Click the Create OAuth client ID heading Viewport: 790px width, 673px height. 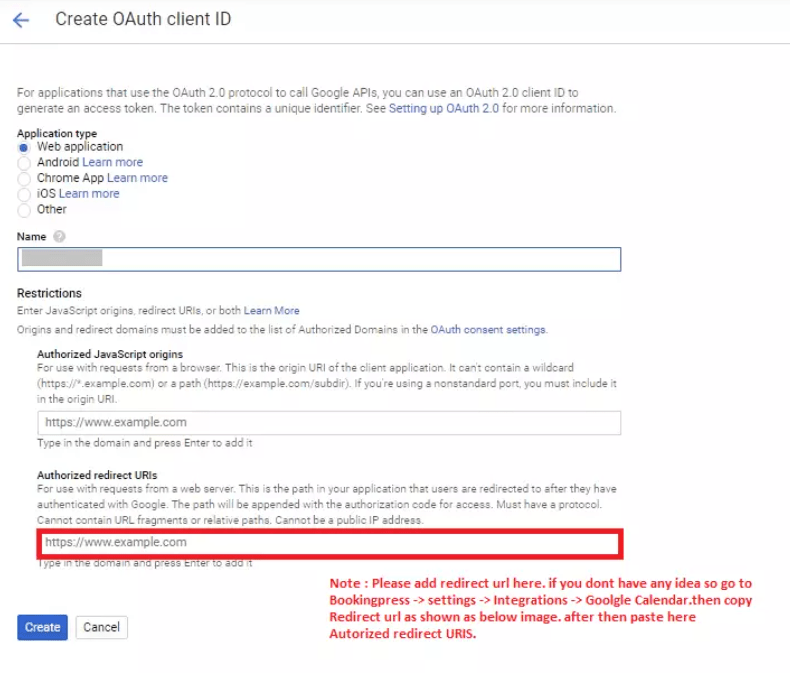coord(143,19)
